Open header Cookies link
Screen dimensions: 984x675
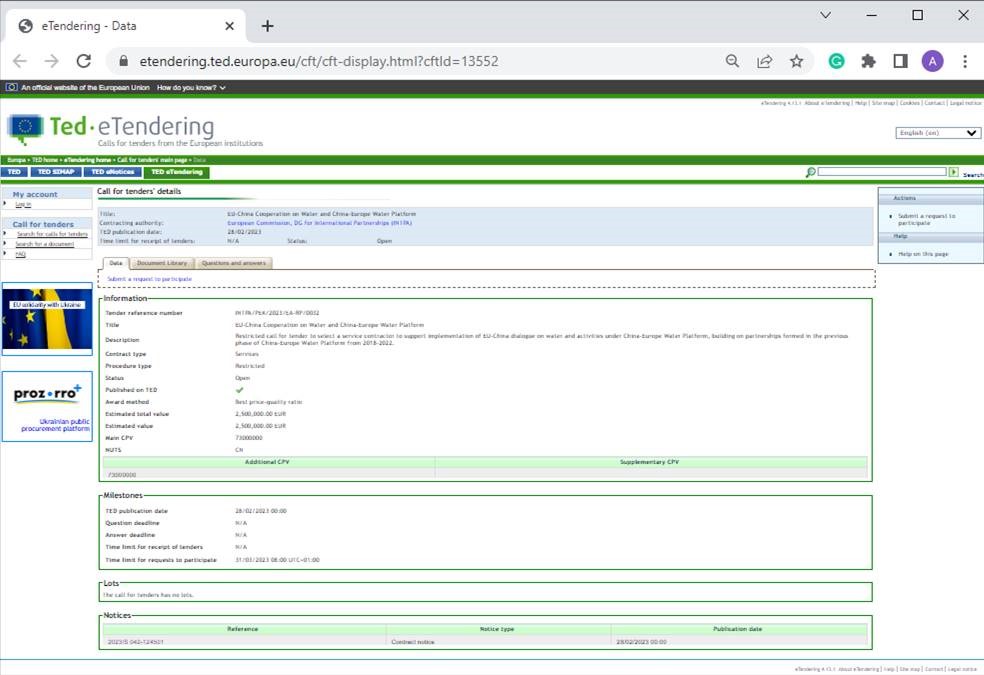click(x=909, y=103)
